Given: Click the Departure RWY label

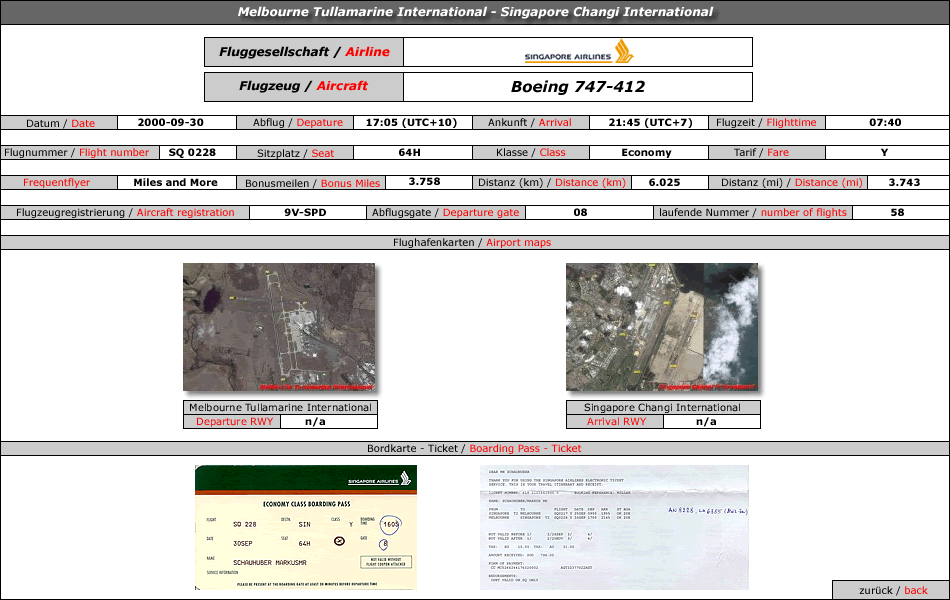Looking at the screenshot, I should 234,422.
